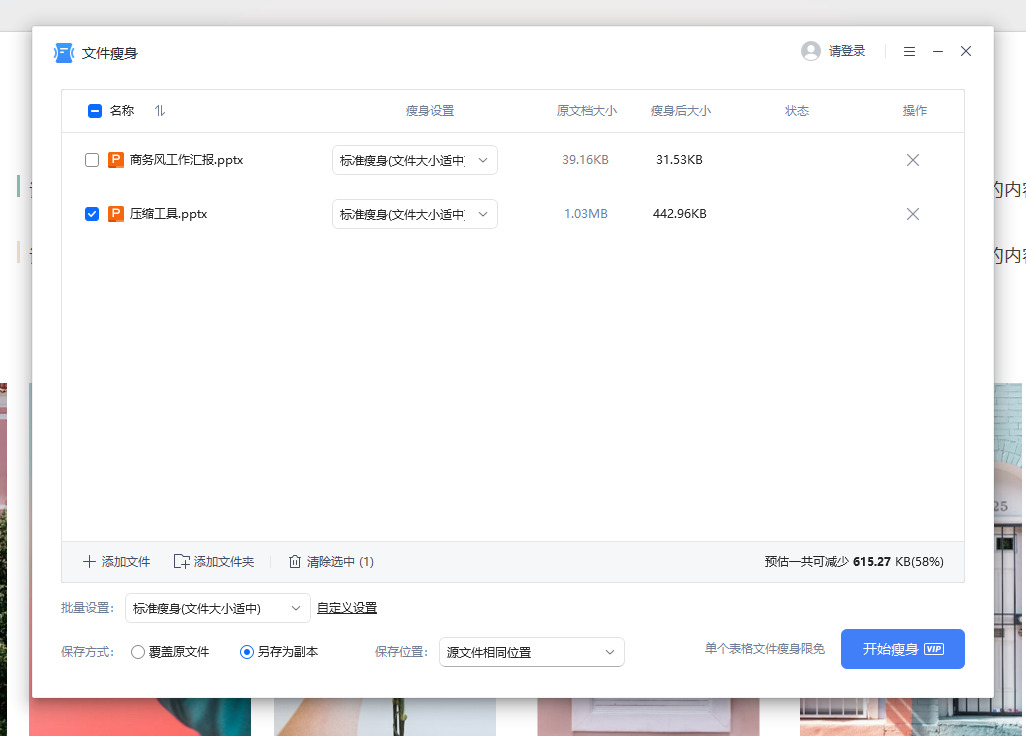Screen dimensions: 1026x736
Task: Open slimming setting dropdown for 压缩工具.pptx
Action: click(x=415, y=214)
